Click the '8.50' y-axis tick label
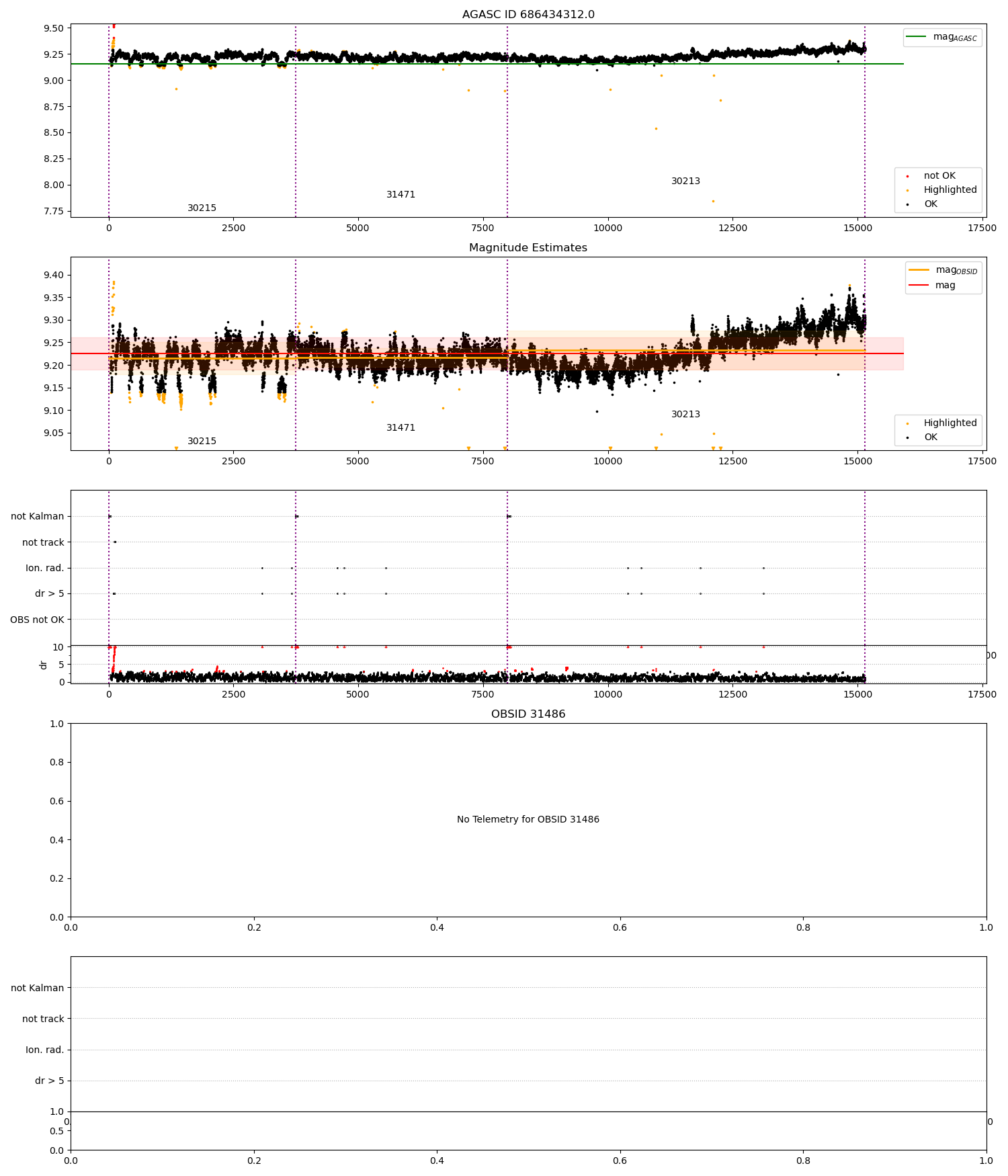 click(54, 133)
